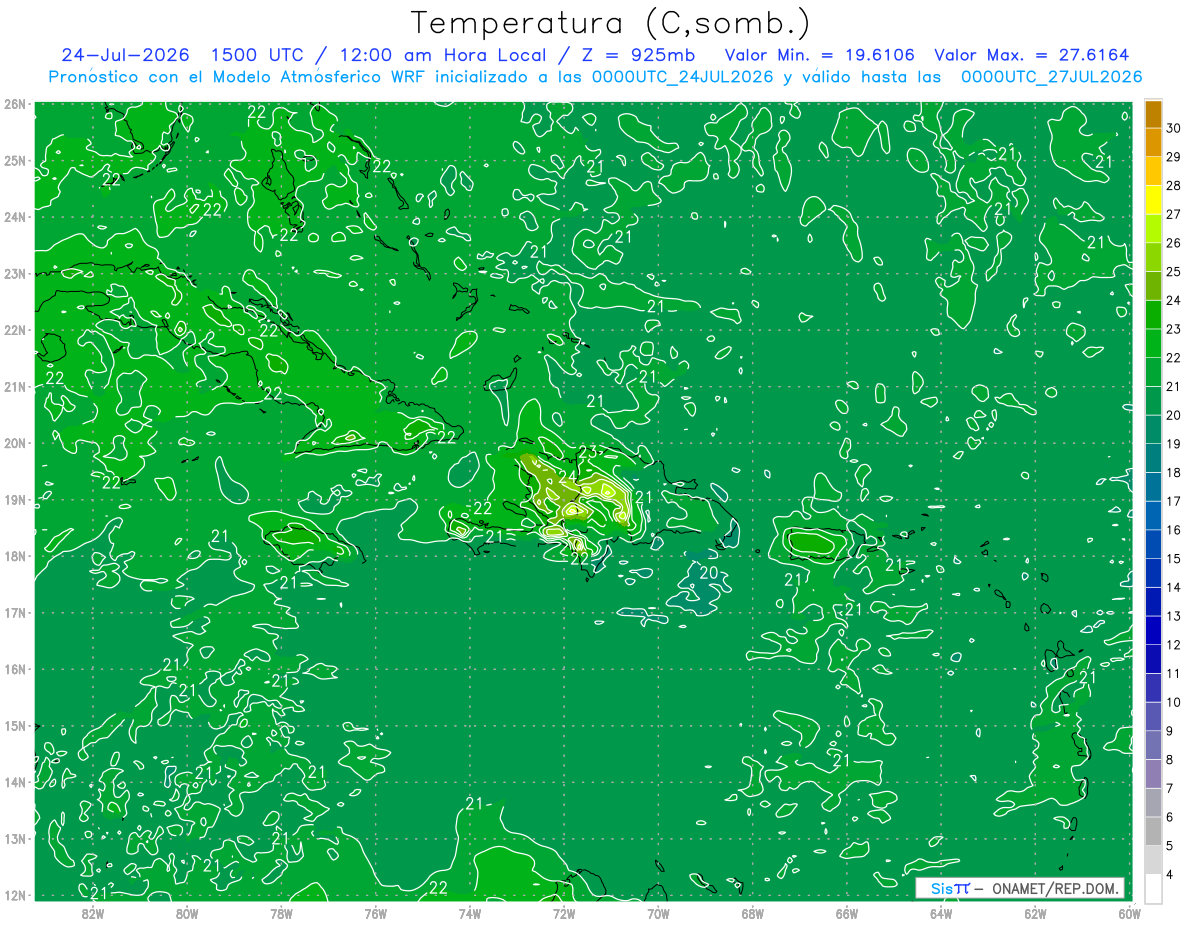Click the "17N" latitude label
Image resolution: width=1200 pixels, height=927 pixels.
point(14,612)
